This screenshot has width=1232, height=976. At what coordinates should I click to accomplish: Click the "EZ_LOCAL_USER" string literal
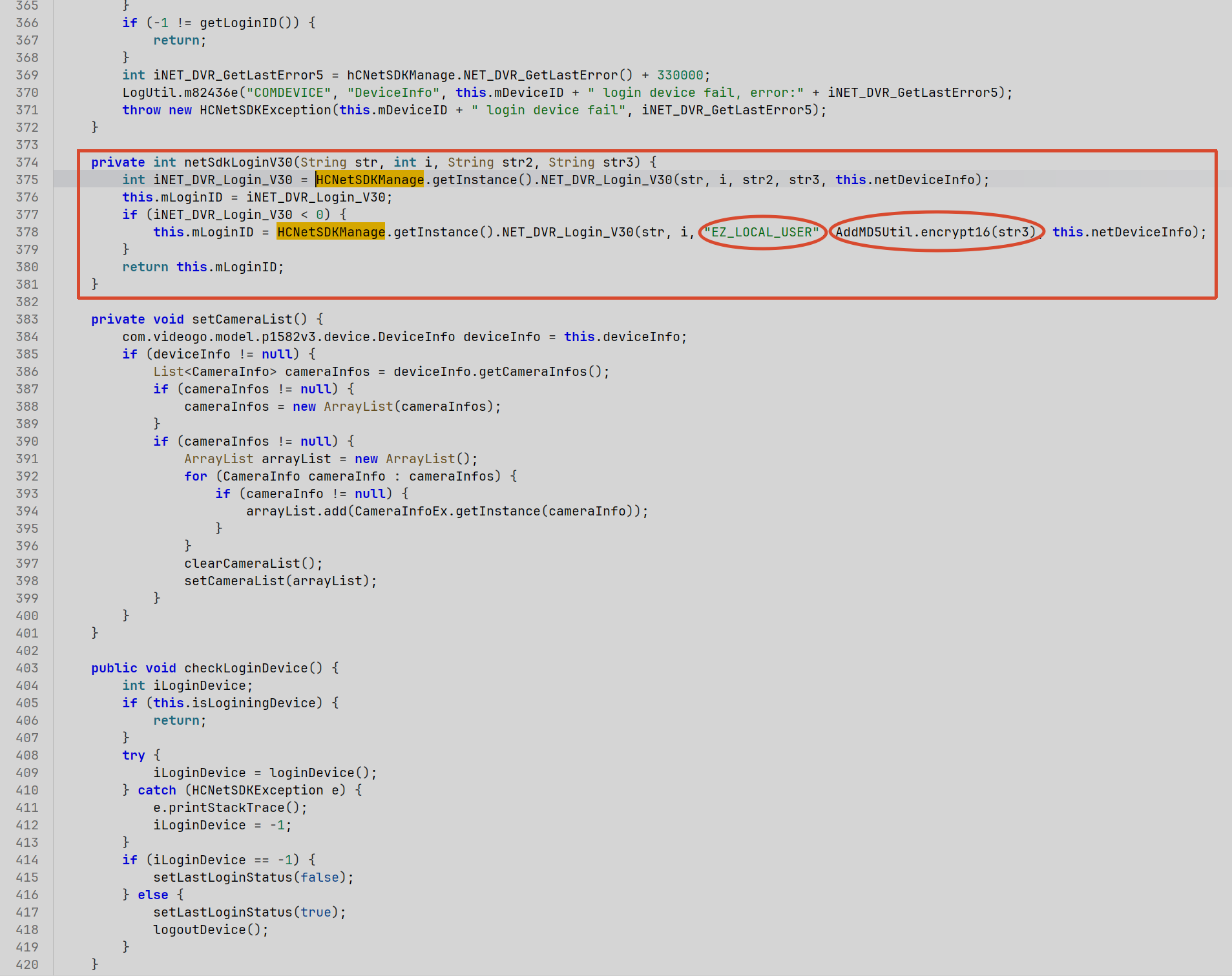point(762,232)
